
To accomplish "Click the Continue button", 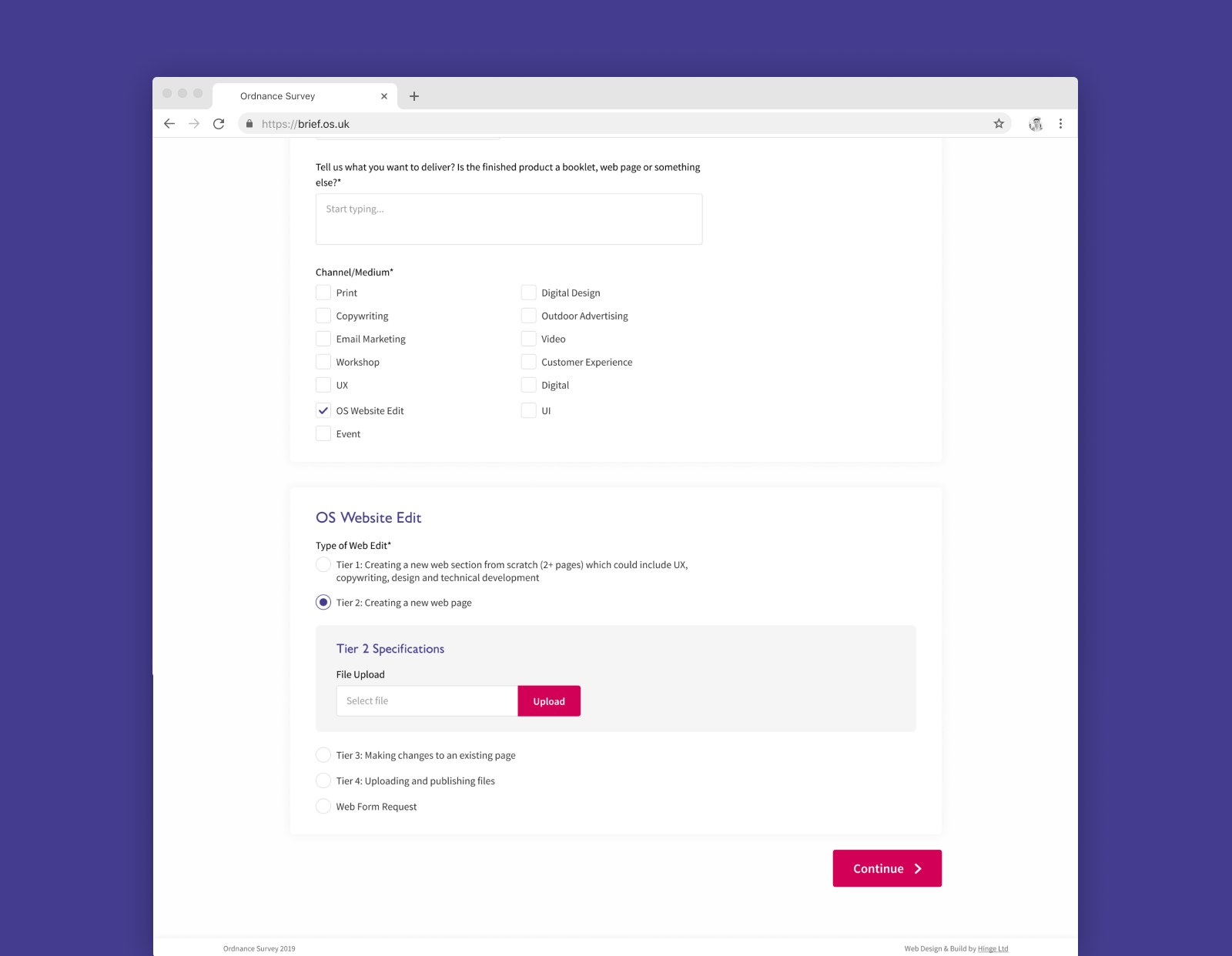I will (x=887, y=868).
